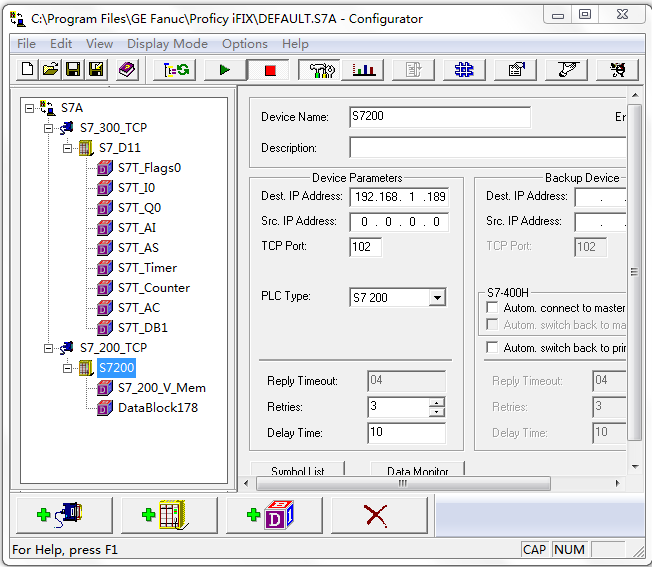652x567 pixels.
Task: Click the grayed Autom. switch back to master checkbox
Action: [492, 324]
